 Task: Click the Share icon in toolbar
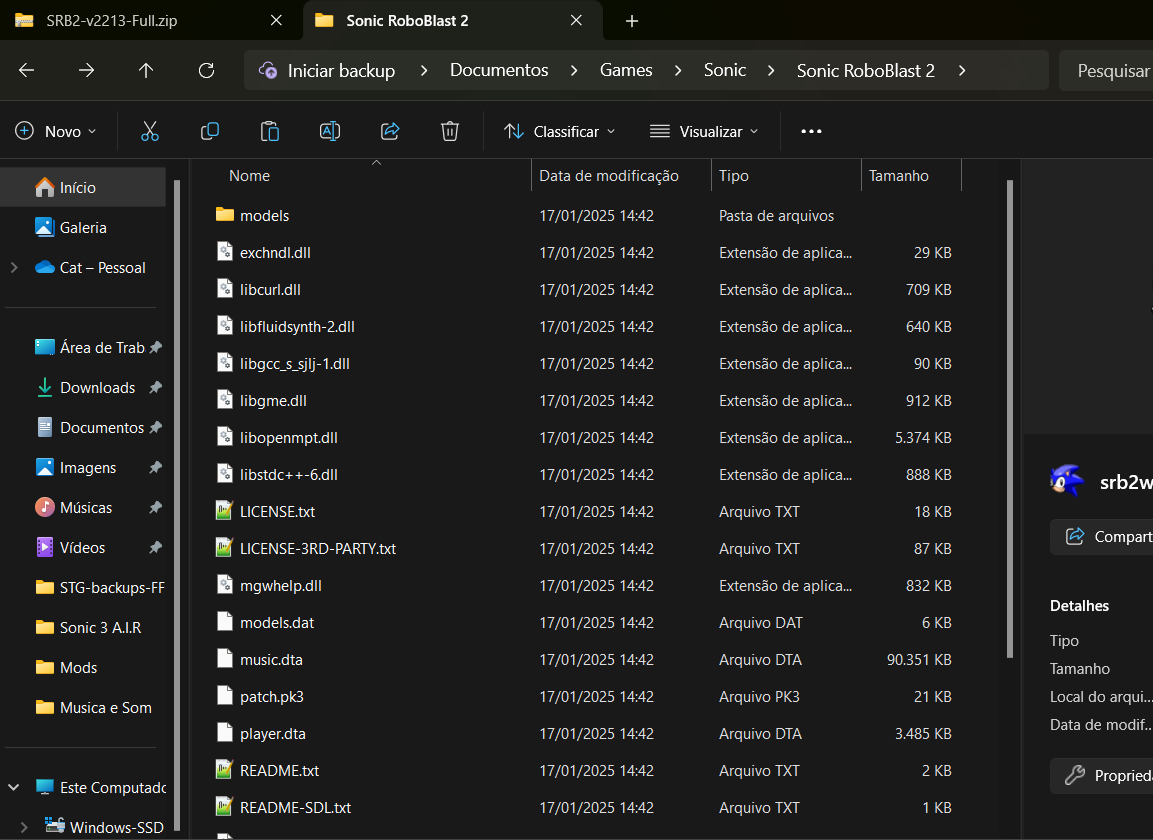tap(390, 132)
